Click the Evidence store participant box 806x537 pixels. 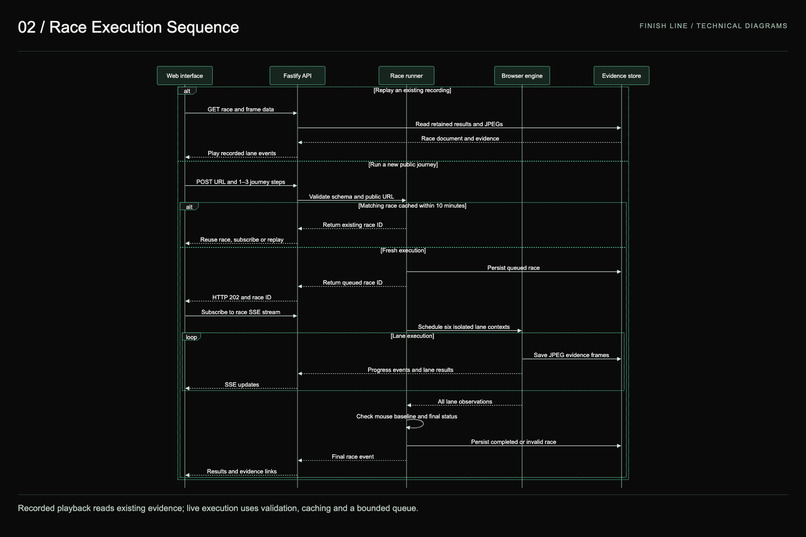(621, 76)
